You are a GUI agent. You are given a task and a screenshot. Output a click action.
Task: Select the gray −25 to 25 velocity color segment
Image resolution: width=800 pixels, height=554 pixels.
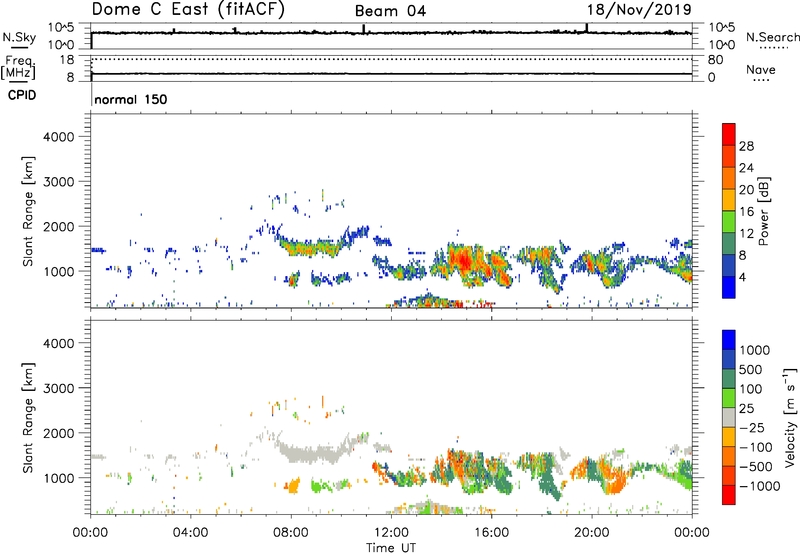point(729,418)
